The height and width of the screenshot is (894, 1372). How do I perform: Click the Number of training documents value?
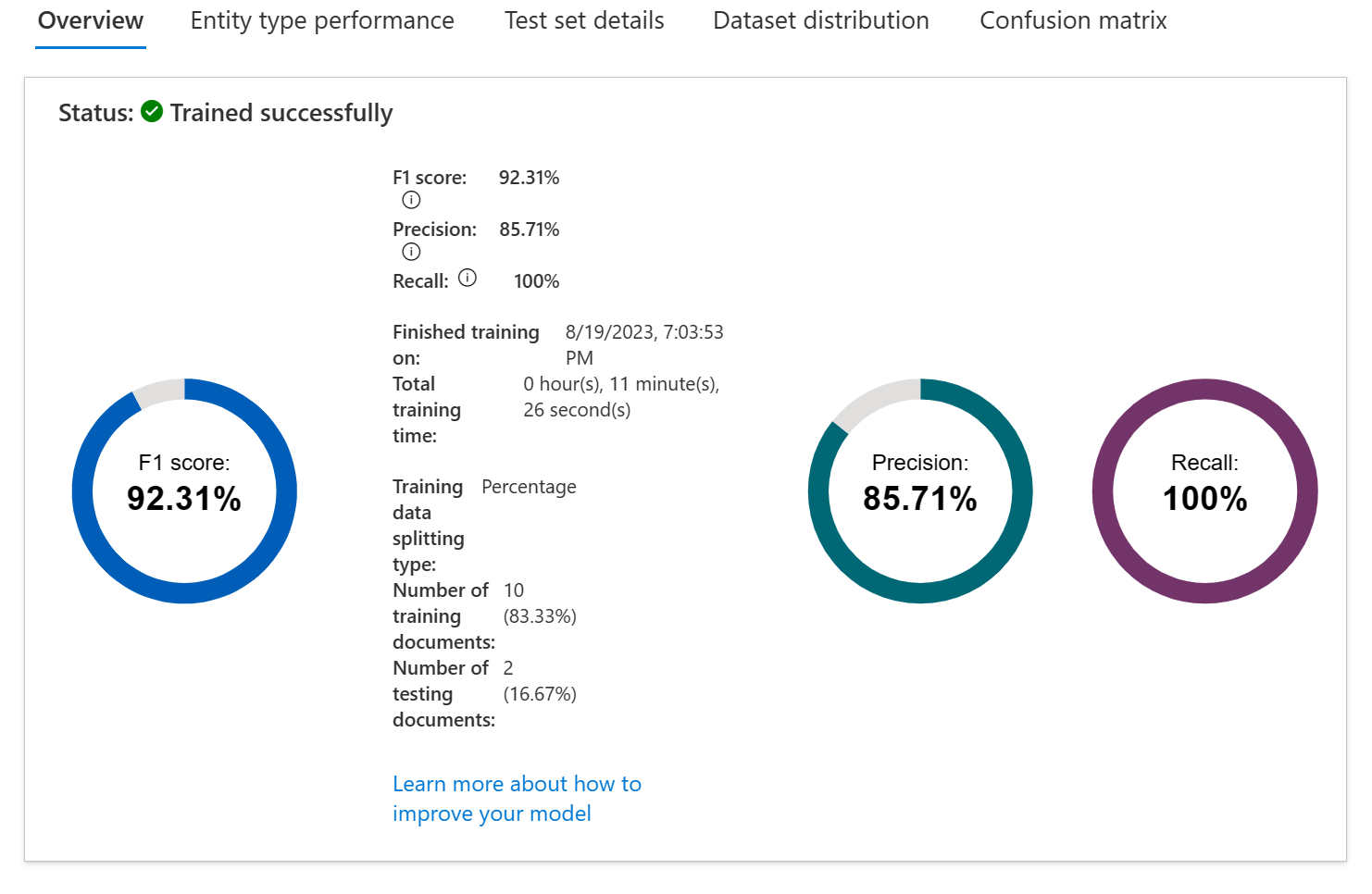coord(540,602)
